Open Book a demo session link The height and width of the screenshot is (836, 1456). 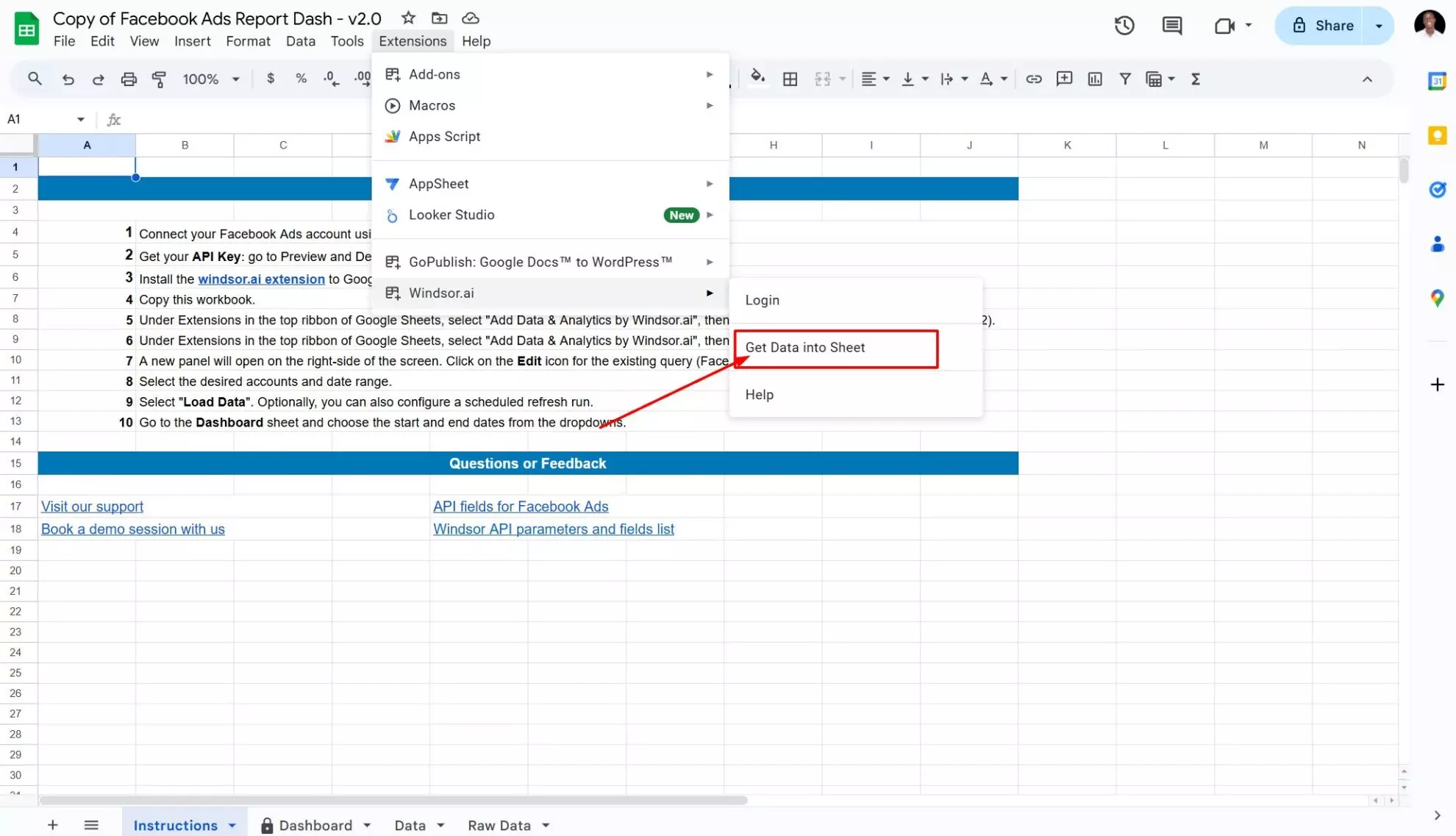click(132, 529)
